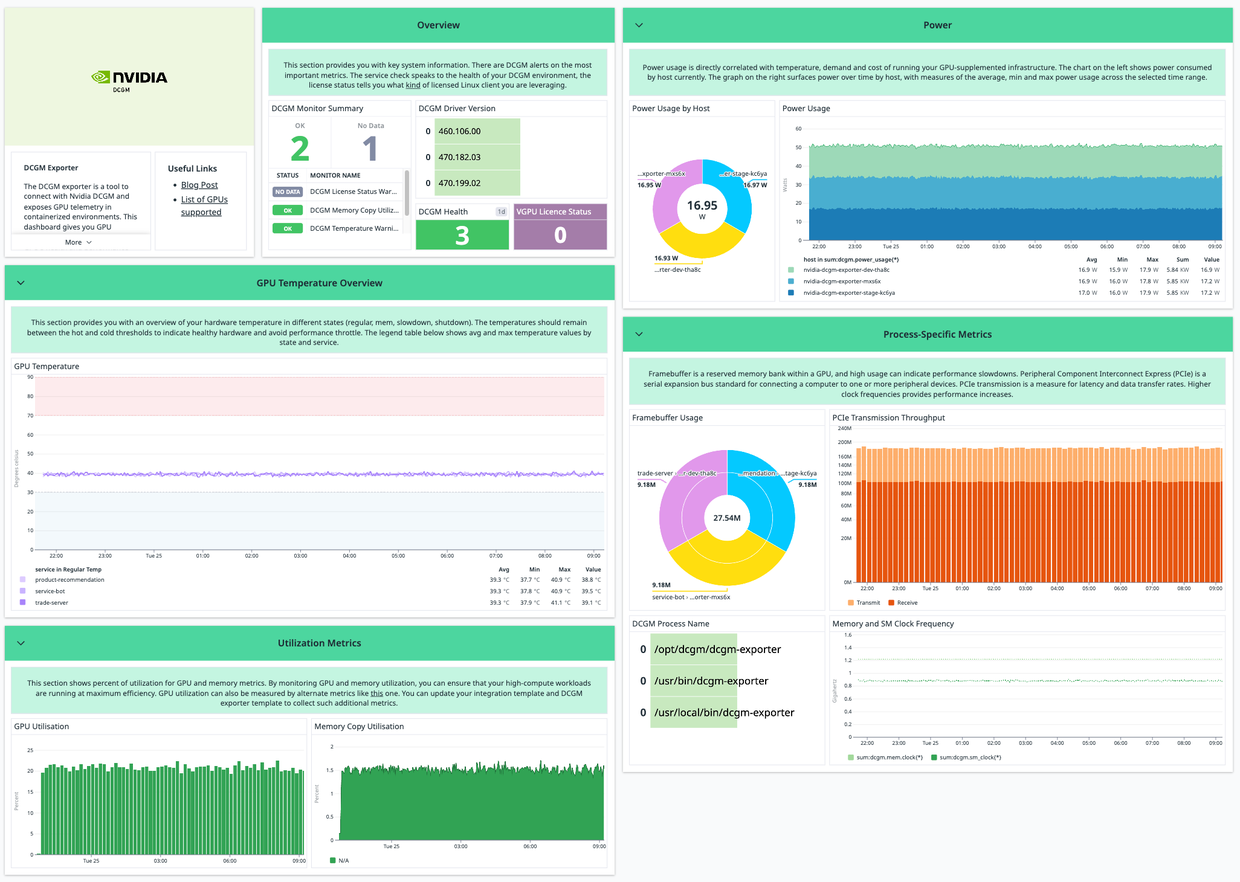This screenshot has height=882, width=1240.
Task: Collapse the GPU Temperature Overview section
Action: (21, 283)
